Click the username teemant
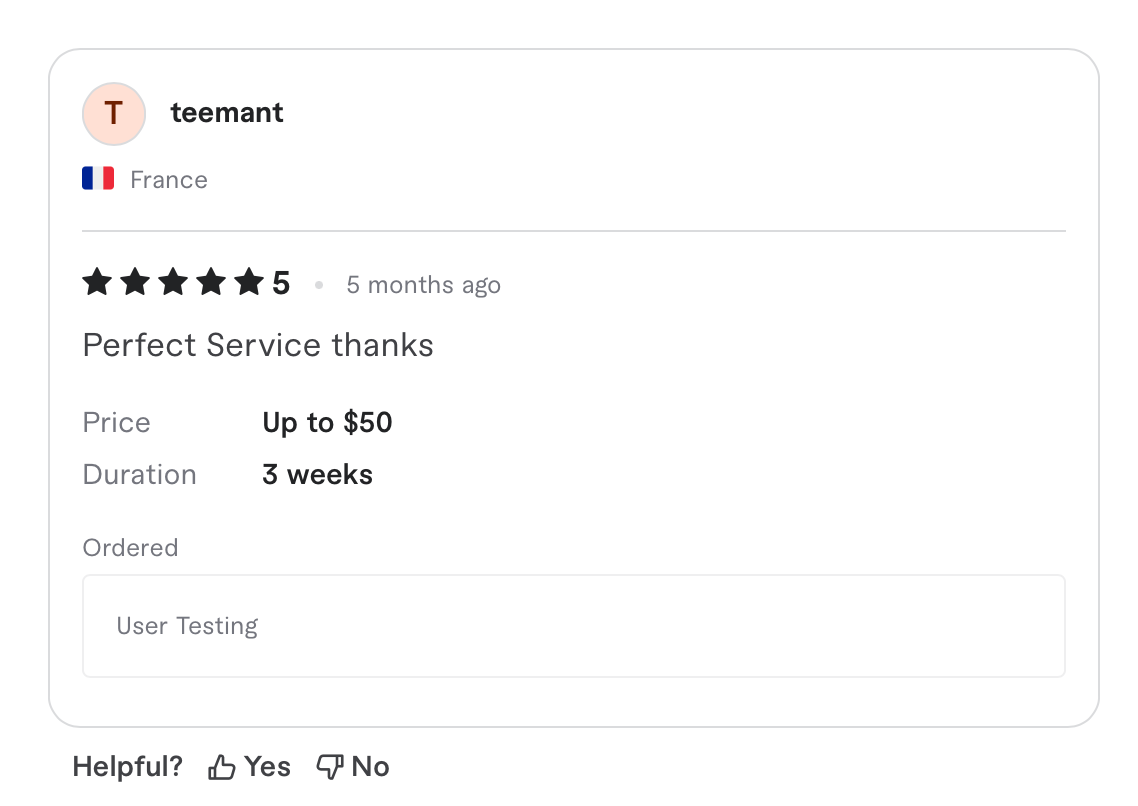Image resolution: width=1138 pixels, height=806 pixels. (x=226, y=112)
